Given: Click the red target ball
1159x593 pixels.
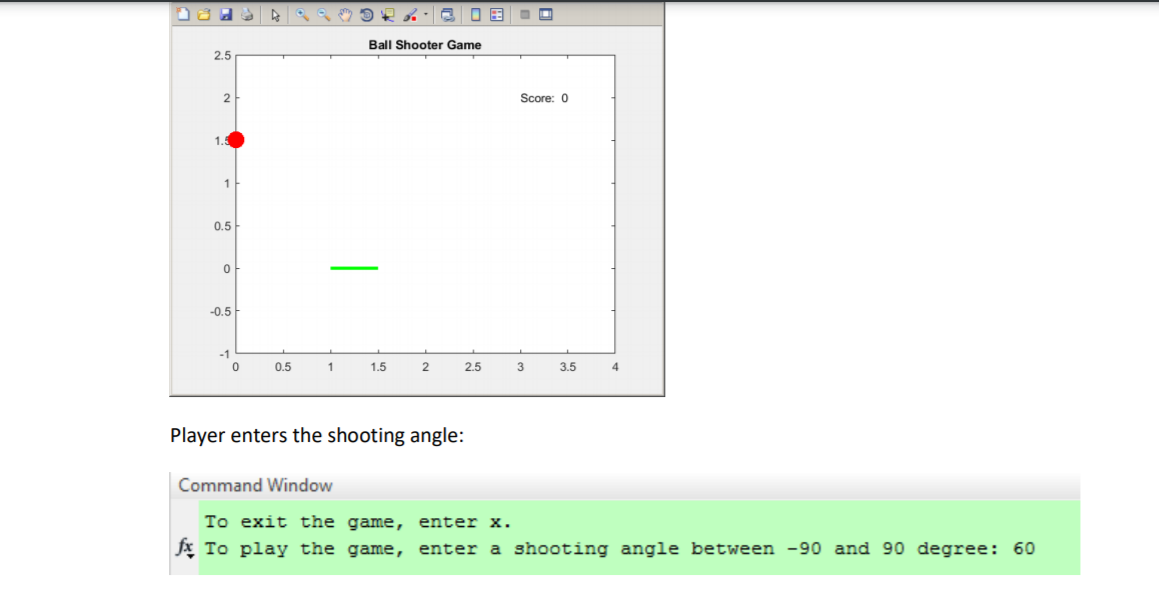Looking at the screenshot, I should 236,139.
